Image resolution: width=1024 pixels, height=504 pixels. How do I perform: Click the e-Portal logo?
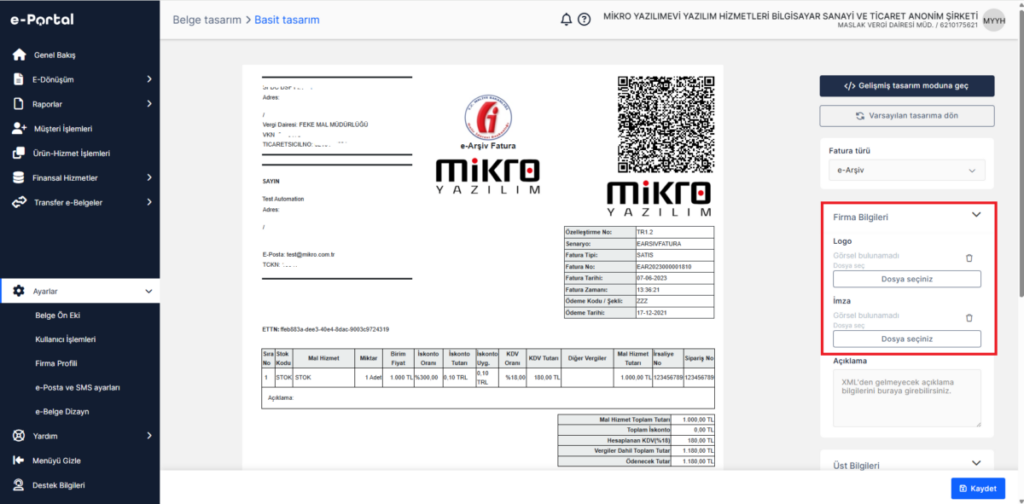tap(41, 20)
